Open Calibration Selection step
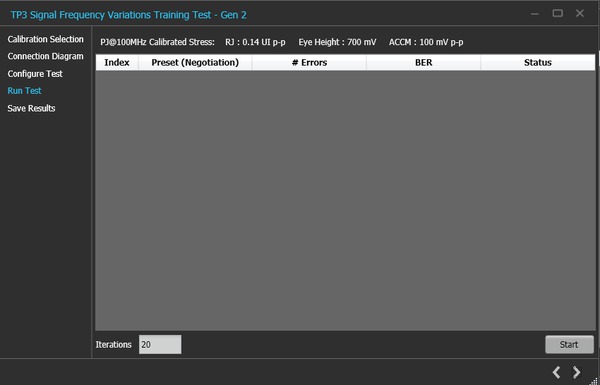This screenshot has width=600, height=385. coord(46,39)
